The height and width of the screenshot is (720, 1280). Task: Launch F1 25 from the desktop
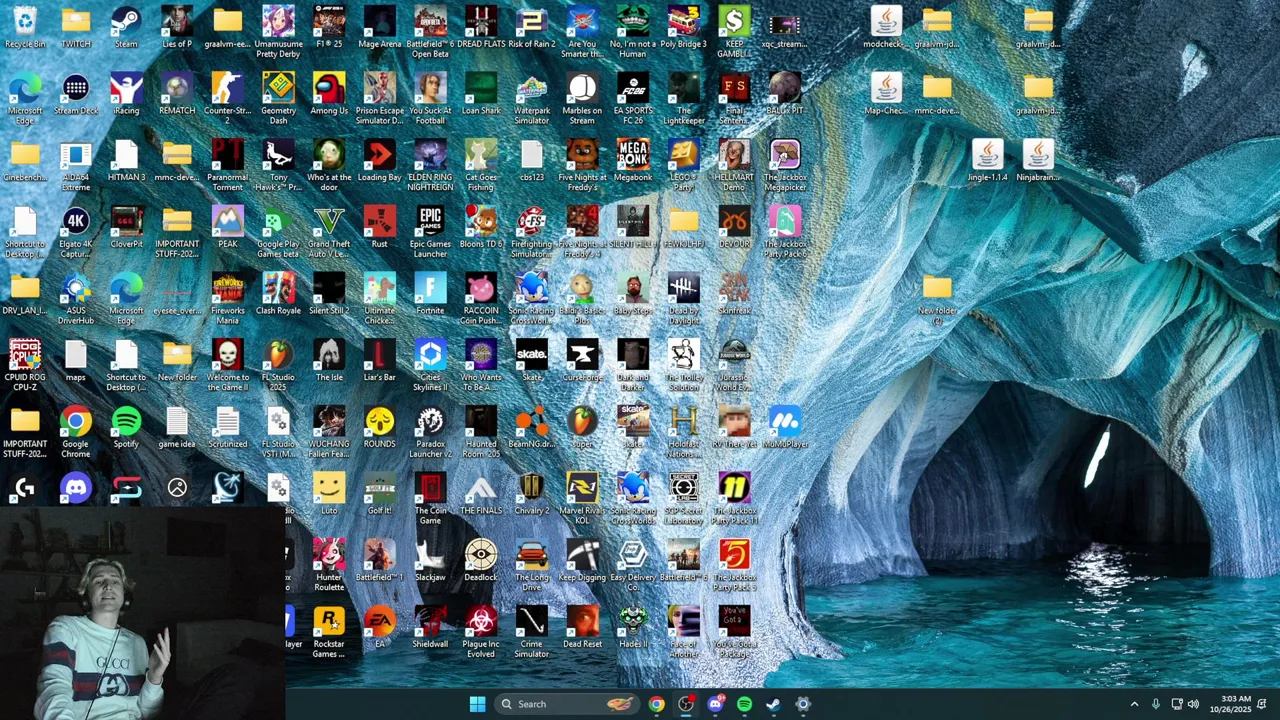(329, 27)
